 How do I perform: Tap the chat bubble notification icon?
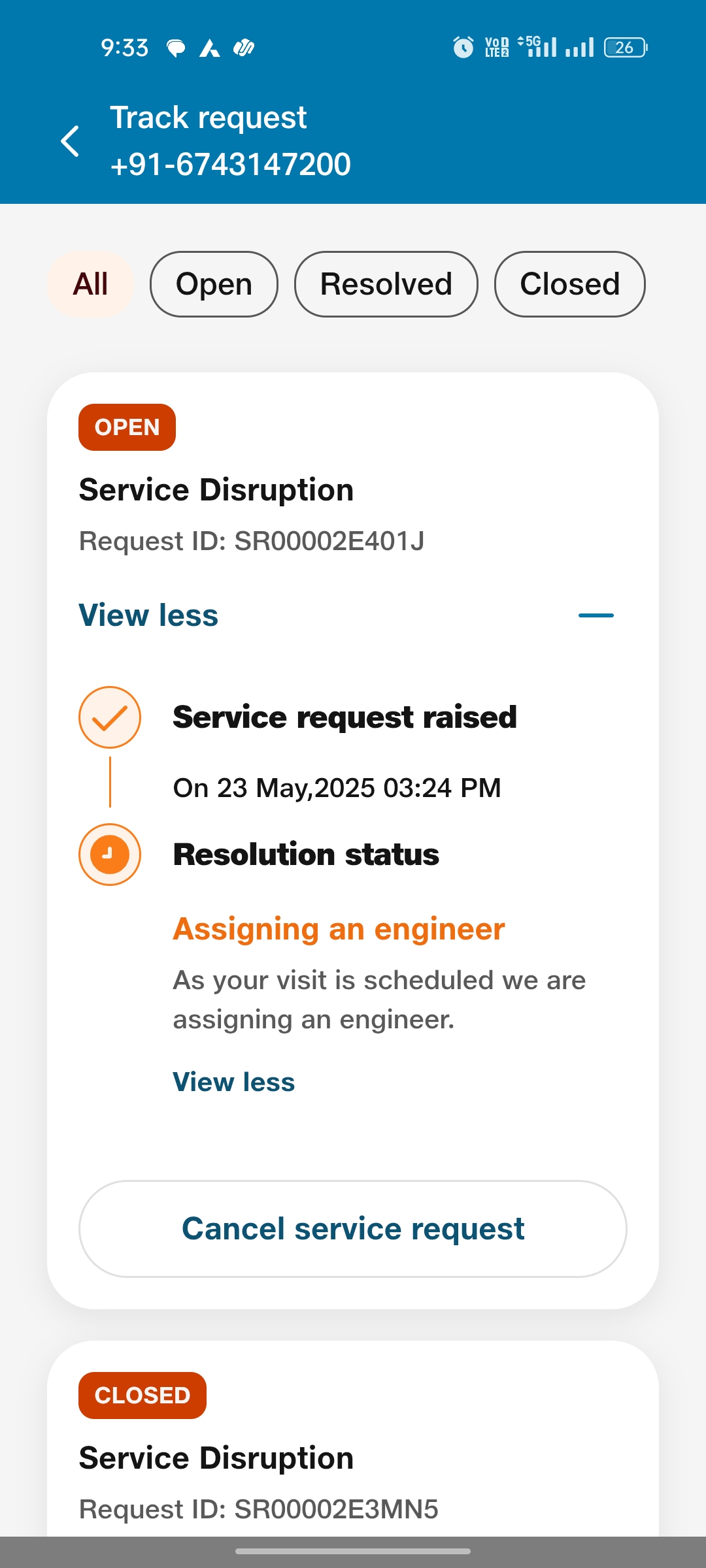(x=176, y=48)
